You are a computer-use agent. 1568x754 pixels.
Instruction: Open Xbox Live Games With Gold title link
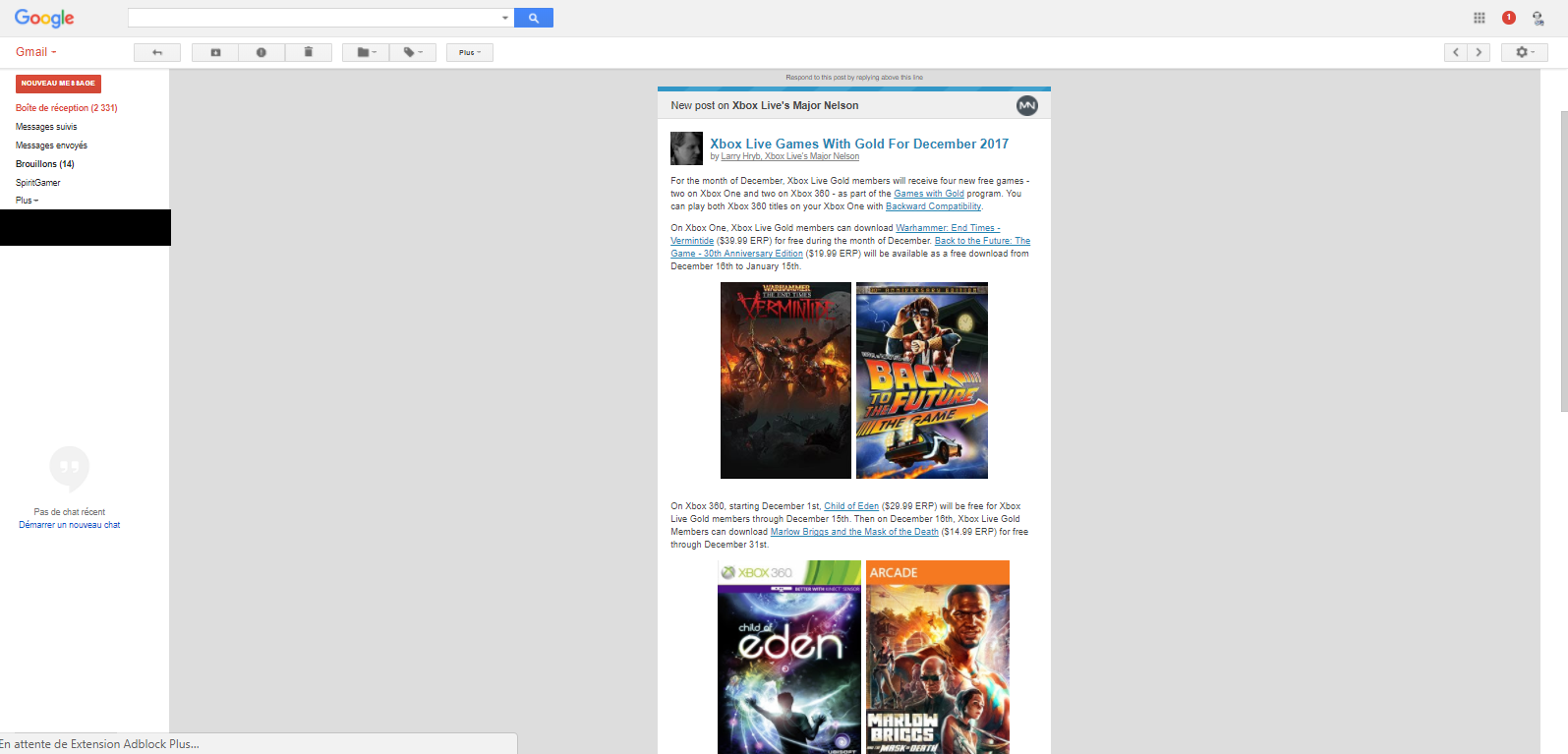[x=859, y=144]
